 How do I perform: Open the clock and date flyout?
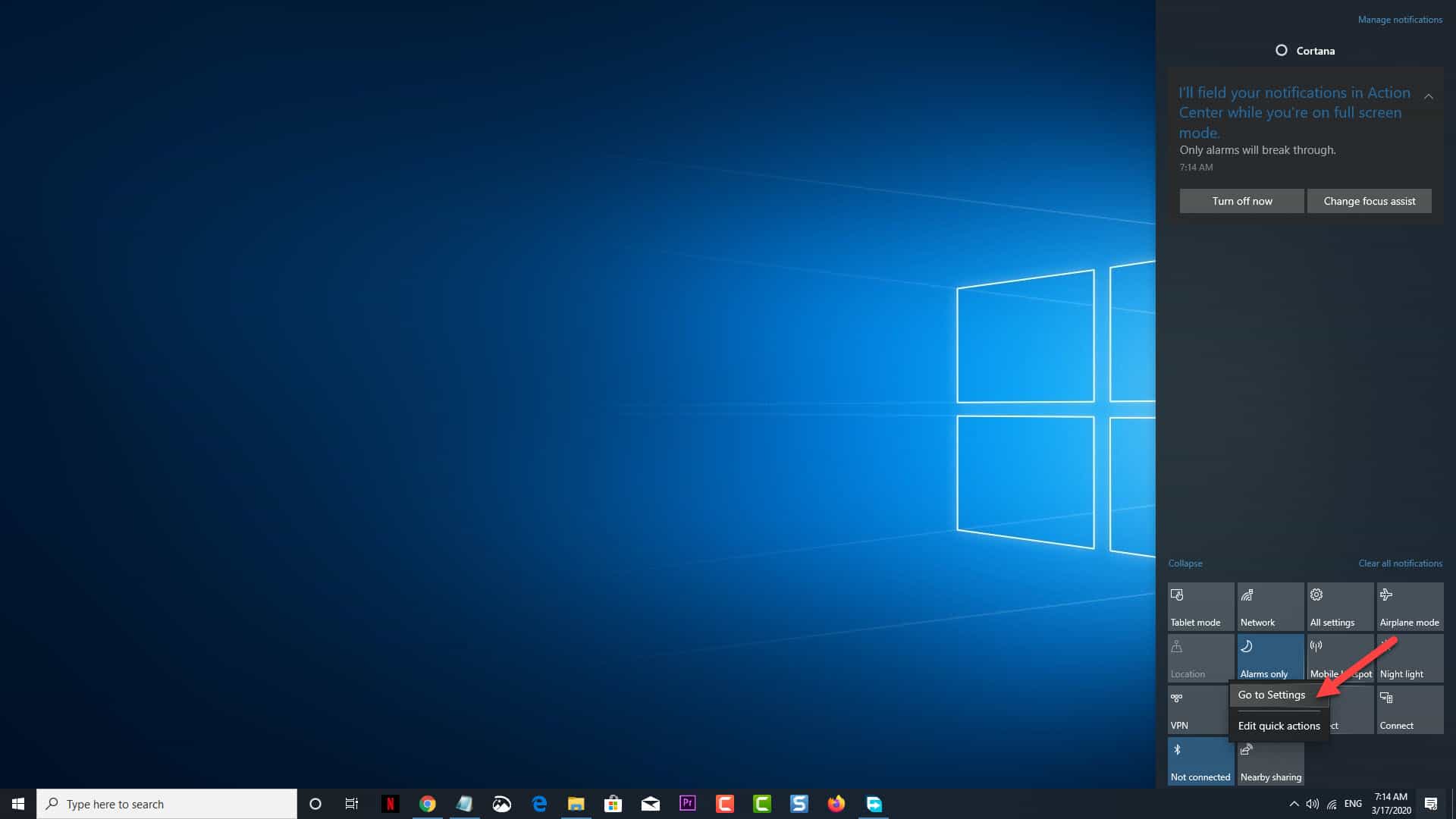click(x=1391, y=804)
